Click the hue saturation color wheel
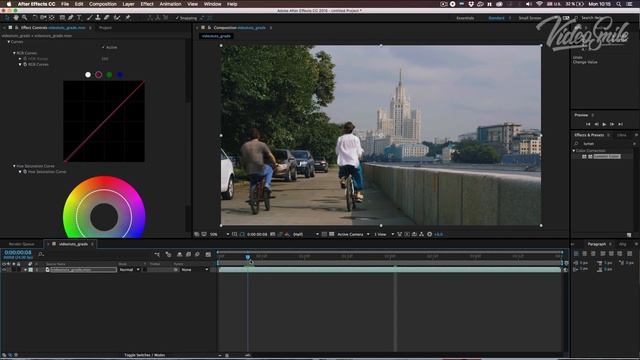This screenshot has width=640, height=360. pos(104,207)
